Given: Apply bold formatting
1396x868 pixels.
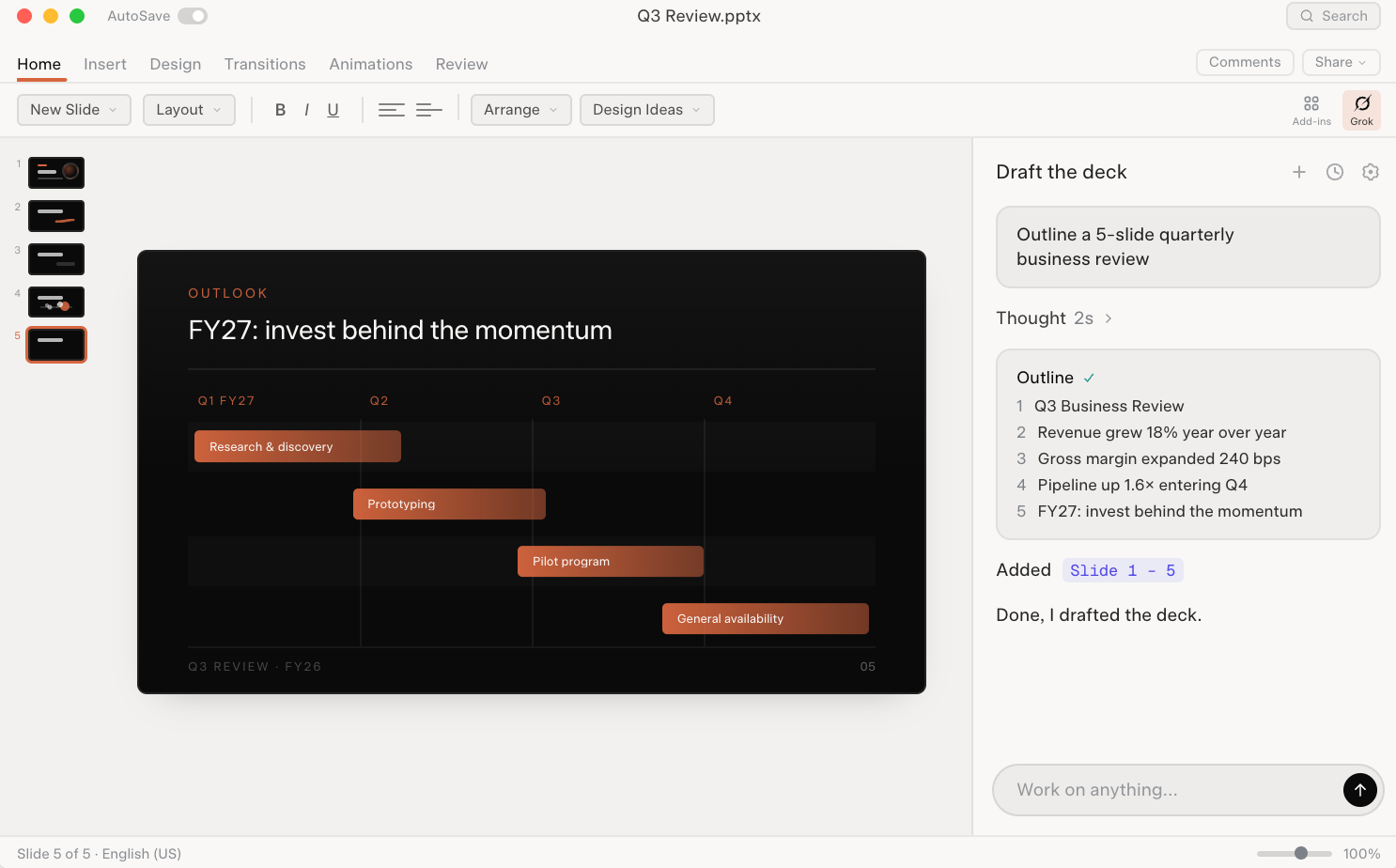Looking at the screenshot, I should tap(280, 110).
